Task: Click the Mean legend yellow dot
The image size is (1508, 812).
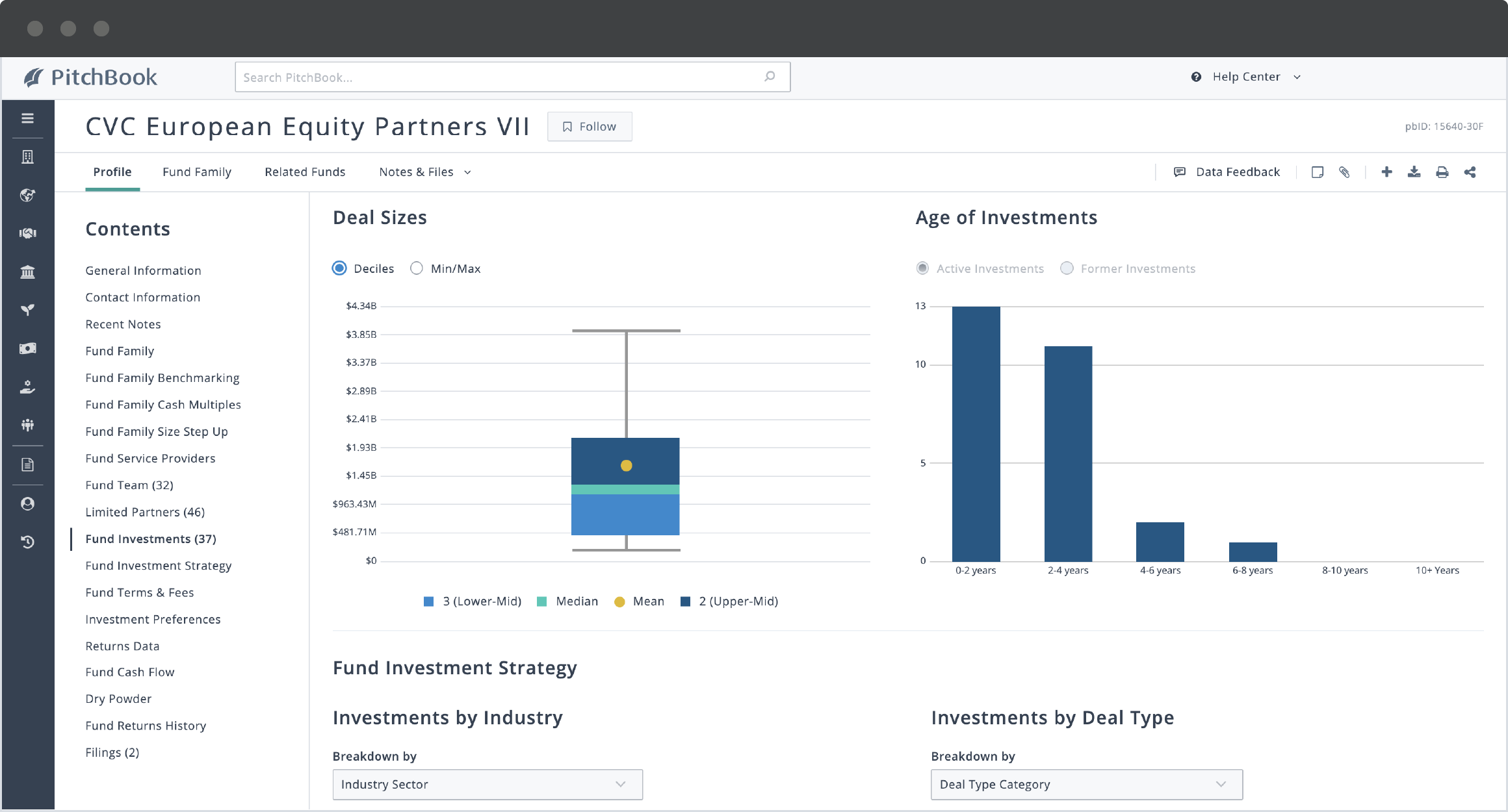Action: coord(619,602)
